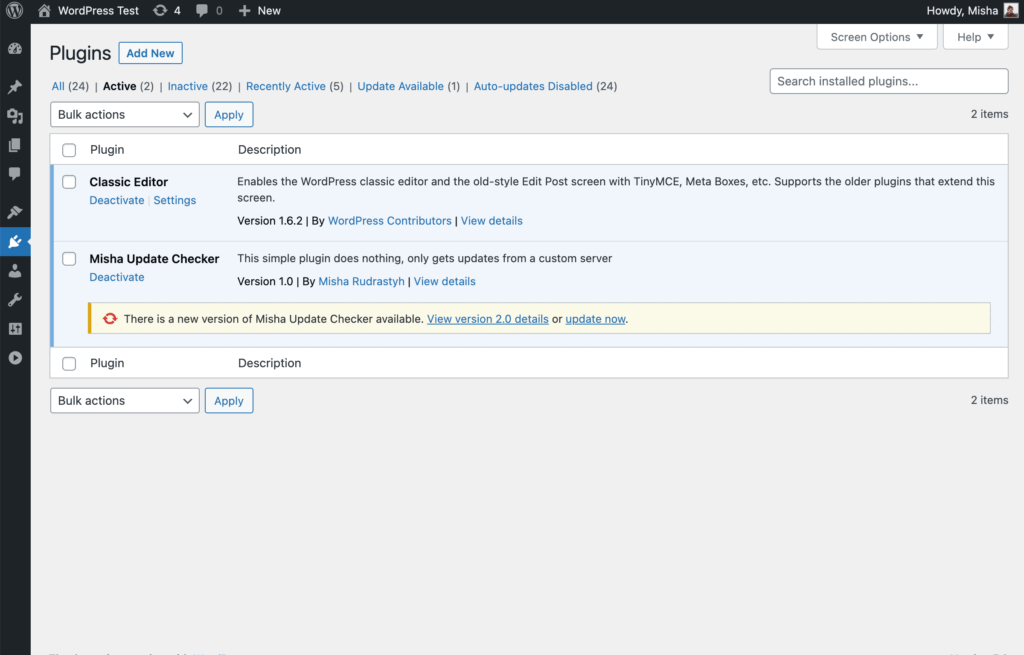Select the Plugins plug icon in sidebar
Screen dimensions: 1024x655
point(15,242)
